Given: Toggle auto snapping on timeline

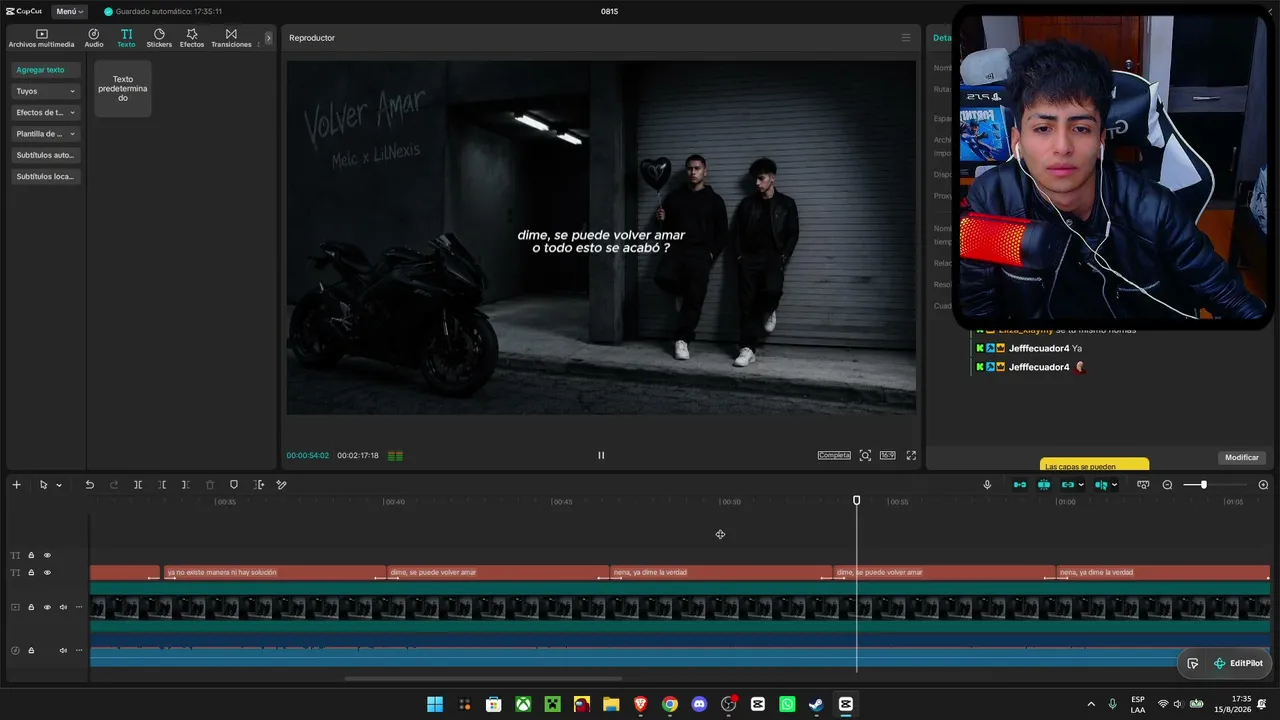Looking at the screenshot, I should point(1044,485).
